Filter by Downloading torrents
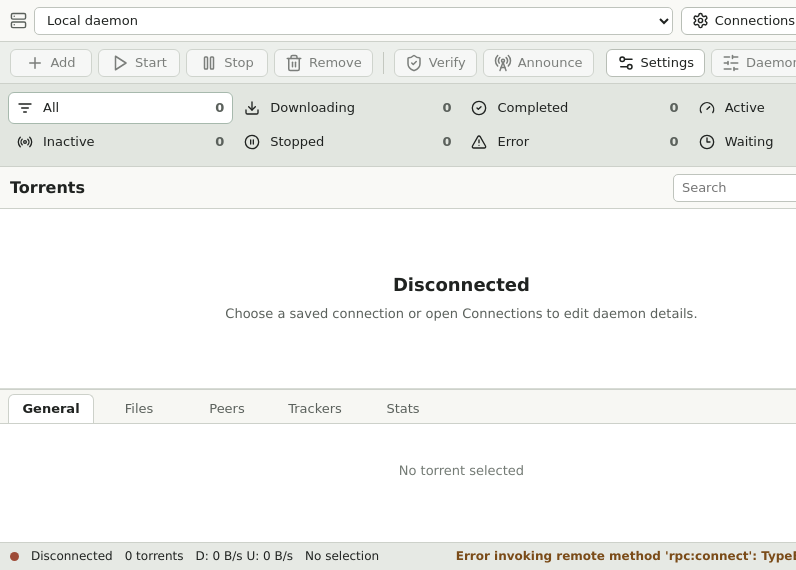The image size is (796, 570). pyautogui.click(x=348, y=108)
